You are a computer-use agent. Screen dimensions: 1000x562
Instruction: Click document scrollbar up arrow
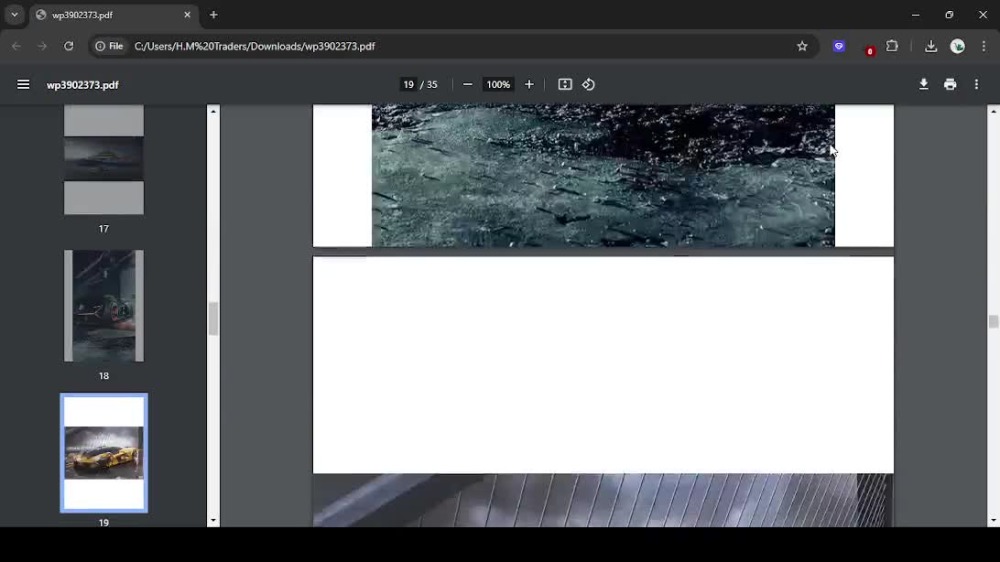click(x=993, y=111)
